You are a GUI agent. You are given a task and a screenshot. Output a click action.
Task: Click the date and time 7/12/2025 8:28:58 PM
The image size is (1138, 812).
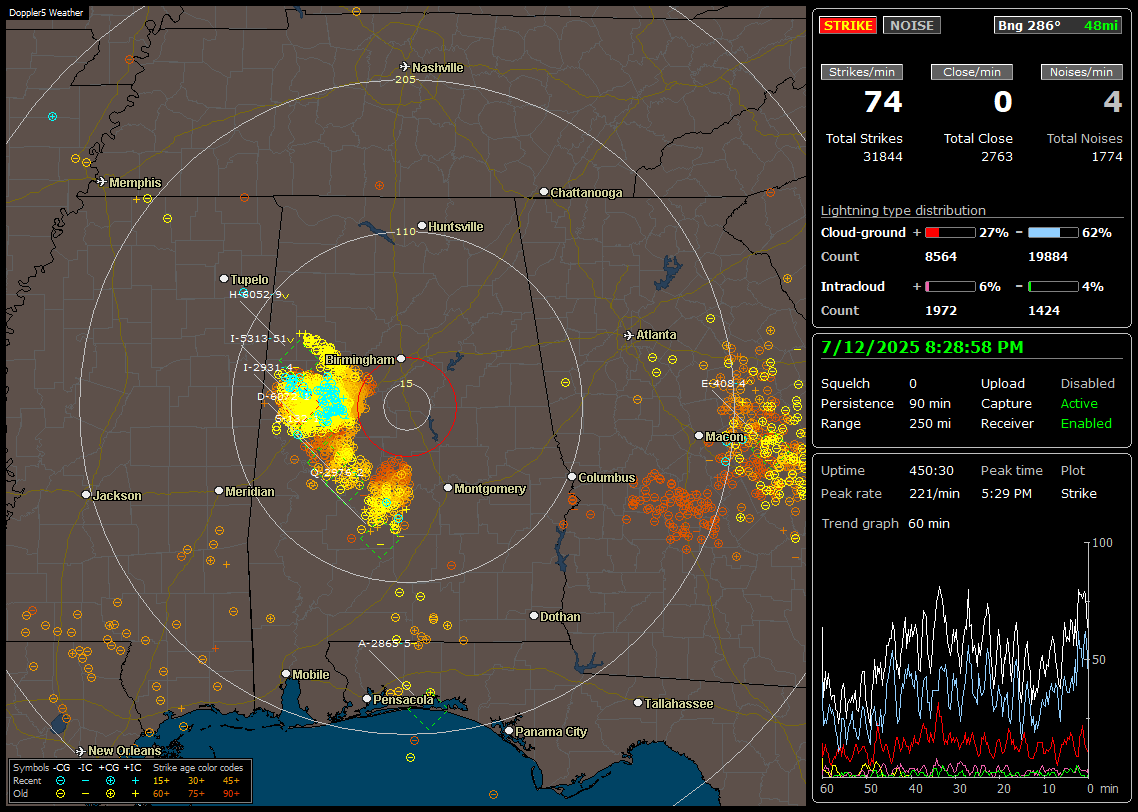922,347
